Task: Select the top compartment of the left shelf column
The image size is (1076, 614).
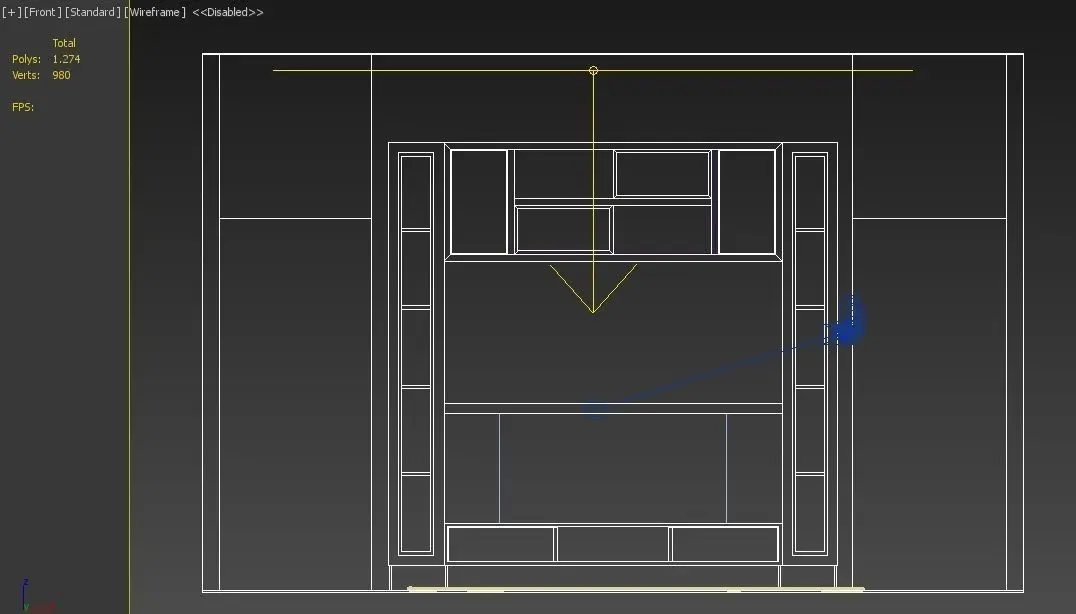Action: click(416, 193)
